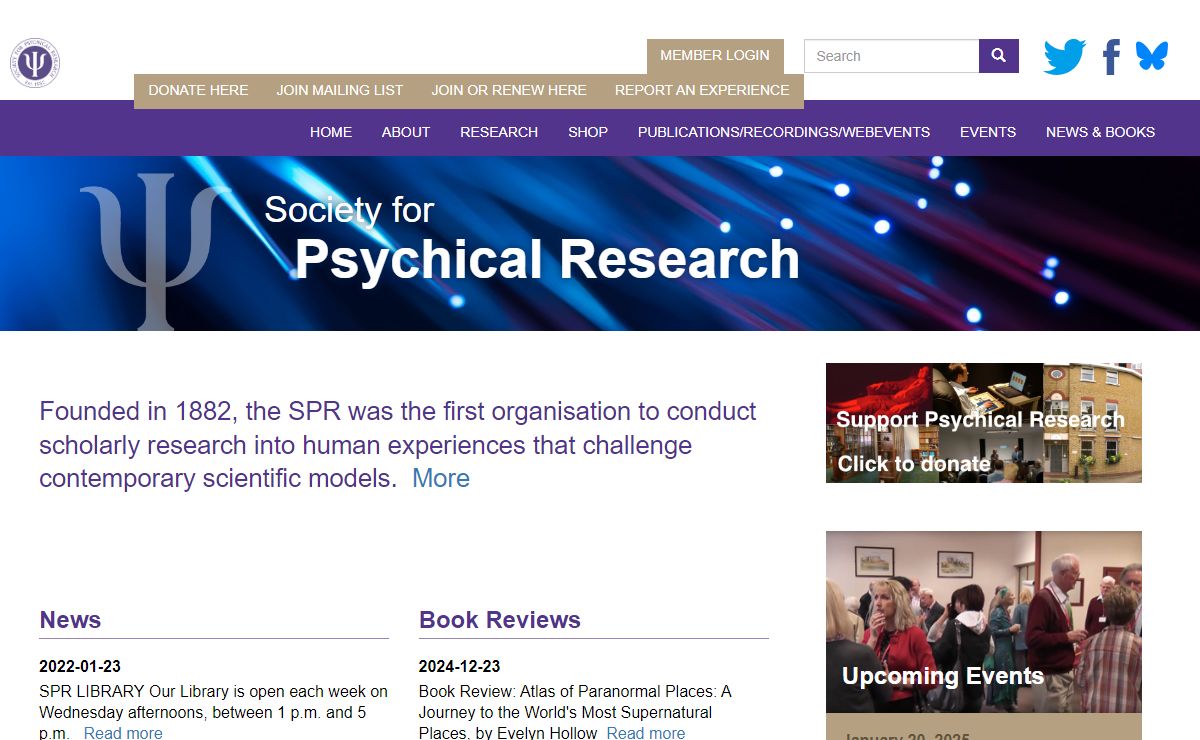Read more of Atlas of Paranormal Places review
The width and height of the screenshot is (1200, 740).
point(646,733)
